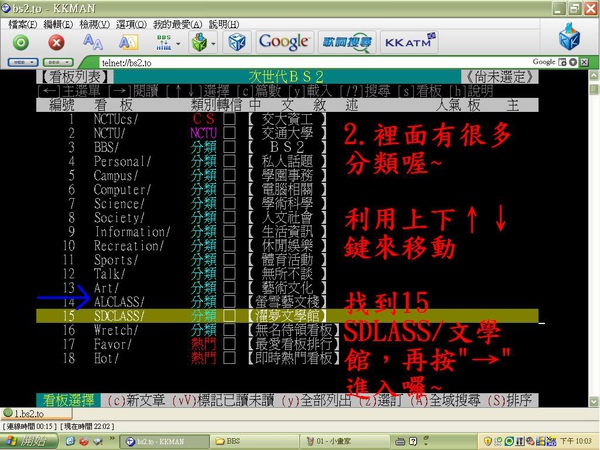Toggle checkbox in Personal row

coord(229,161)
